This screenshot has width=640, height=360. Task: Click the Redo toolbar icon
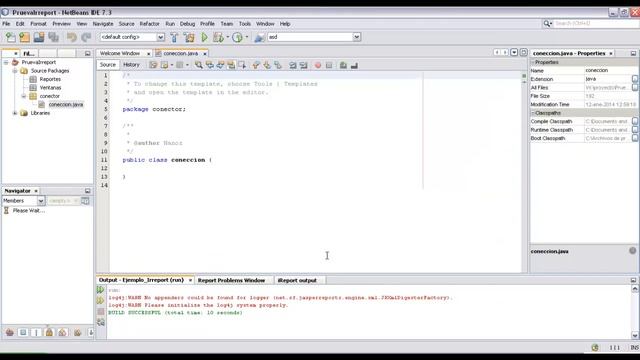[86, 38]
